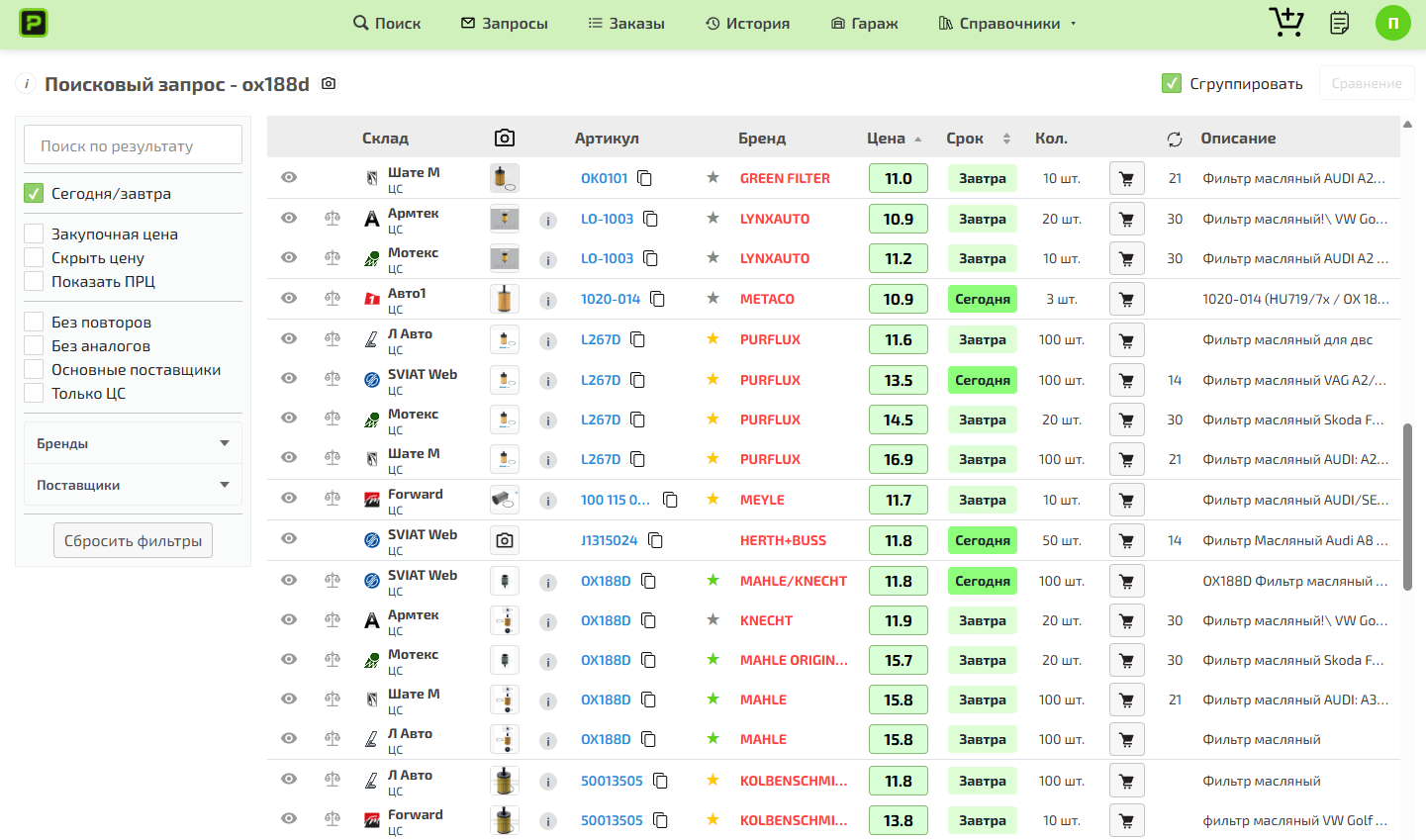Viewport: 1426px width, 840px height.
Task: Open info icon in Мотекс LO-1003 row
Action: (548, 259)
